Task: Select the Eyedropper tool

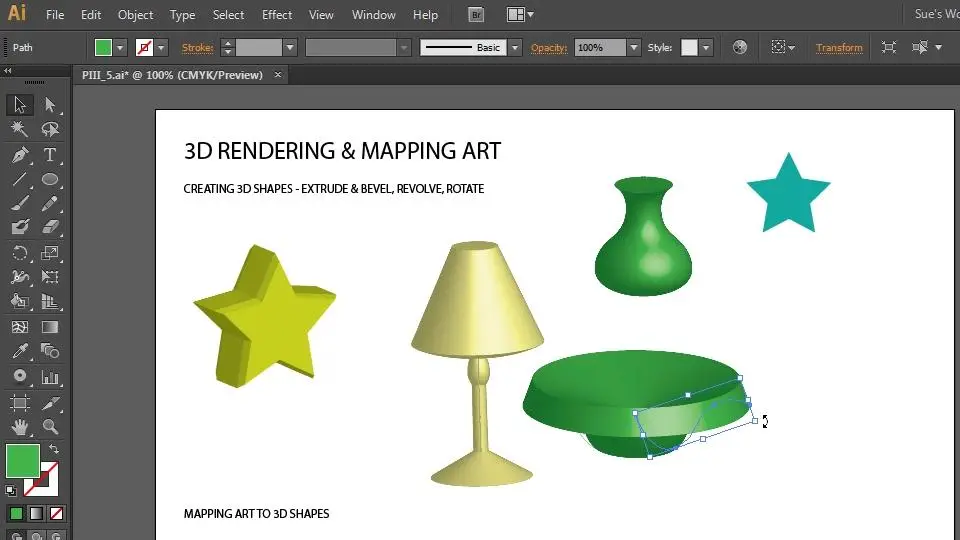Action: click(x=20, y=351)
